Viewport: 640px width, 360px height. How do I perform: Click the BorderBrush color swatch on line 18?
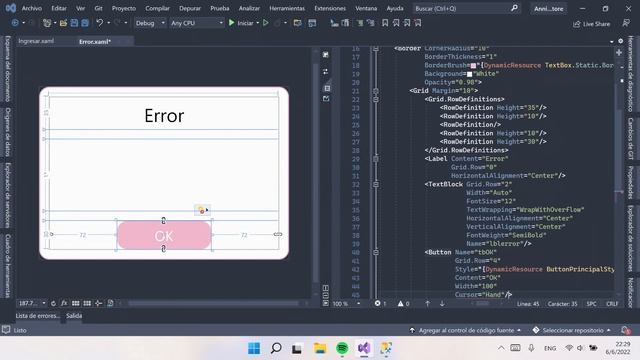(x=473, y=65)
